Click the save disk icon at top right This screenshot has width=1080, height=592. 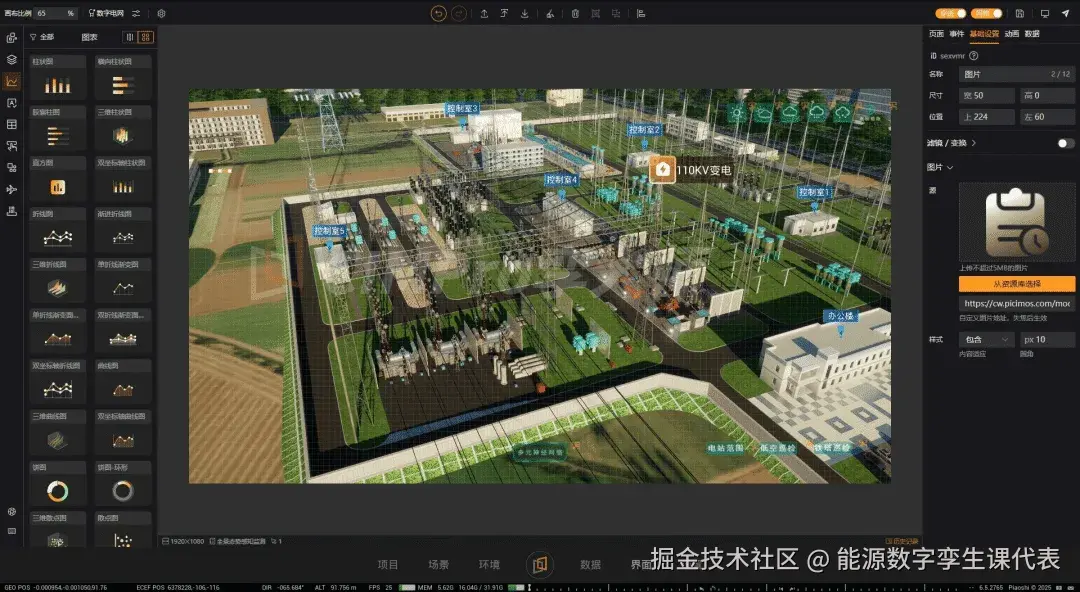tap(1019, 13)
